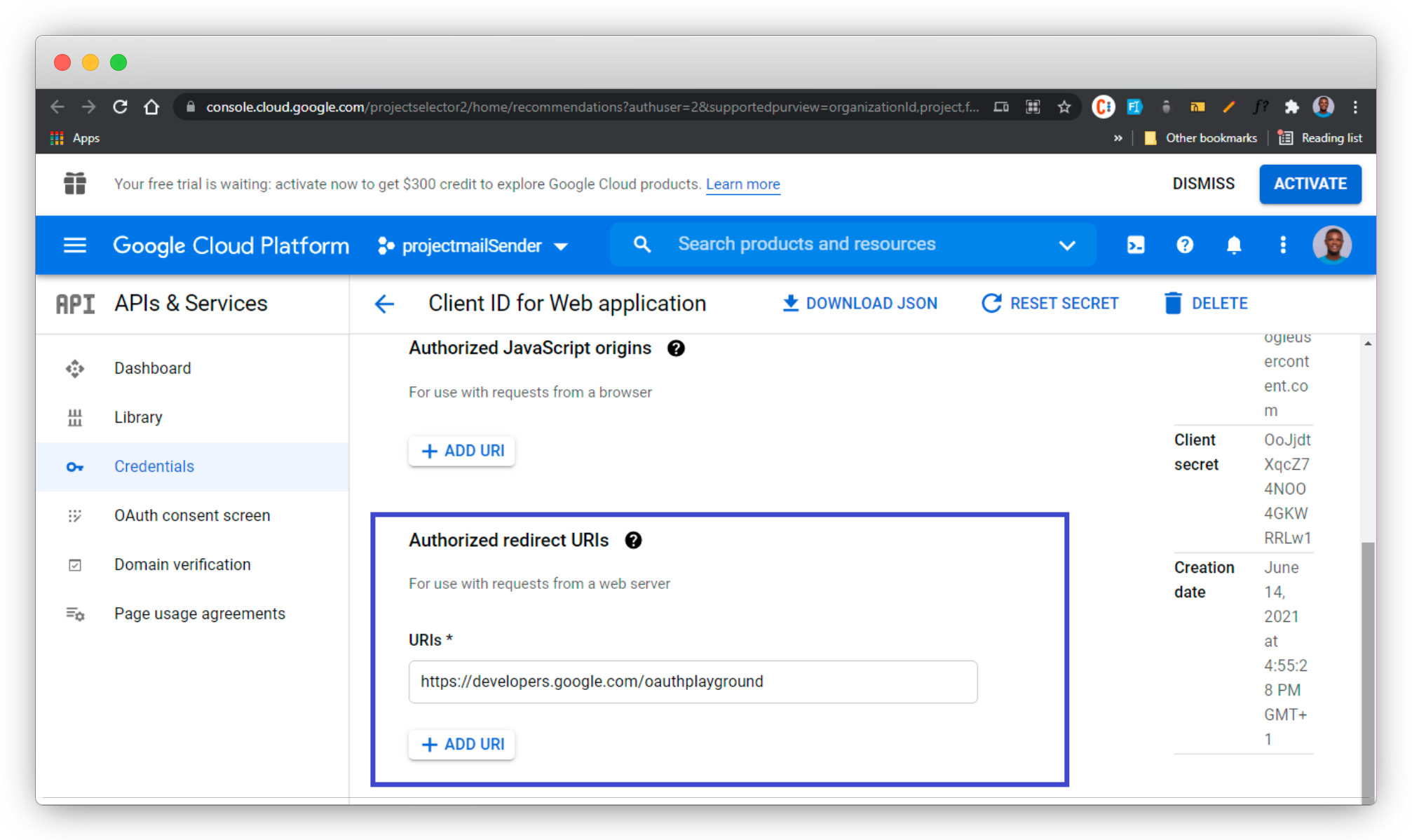Viewport: 1412px width, 840px height.
Task: Show hidden bookmarks with the double chevron
Action: (1118, 138)
